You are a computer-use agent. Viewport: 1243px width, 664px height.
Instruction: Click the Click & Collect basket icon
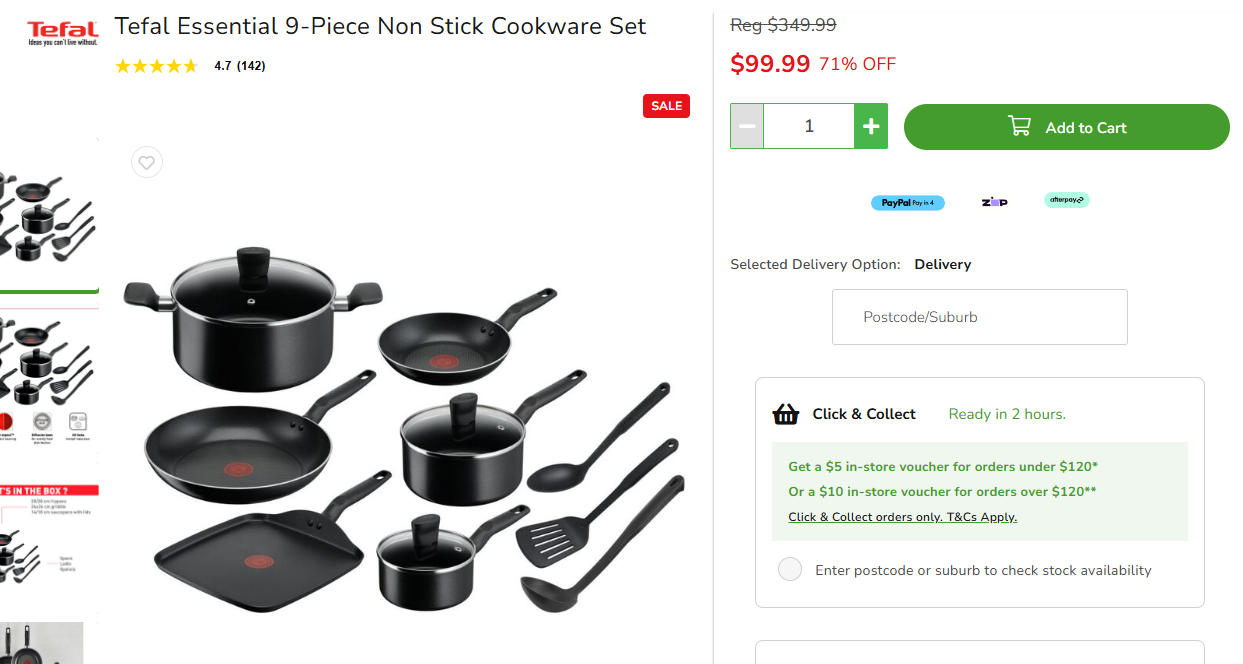coord(786,414)
